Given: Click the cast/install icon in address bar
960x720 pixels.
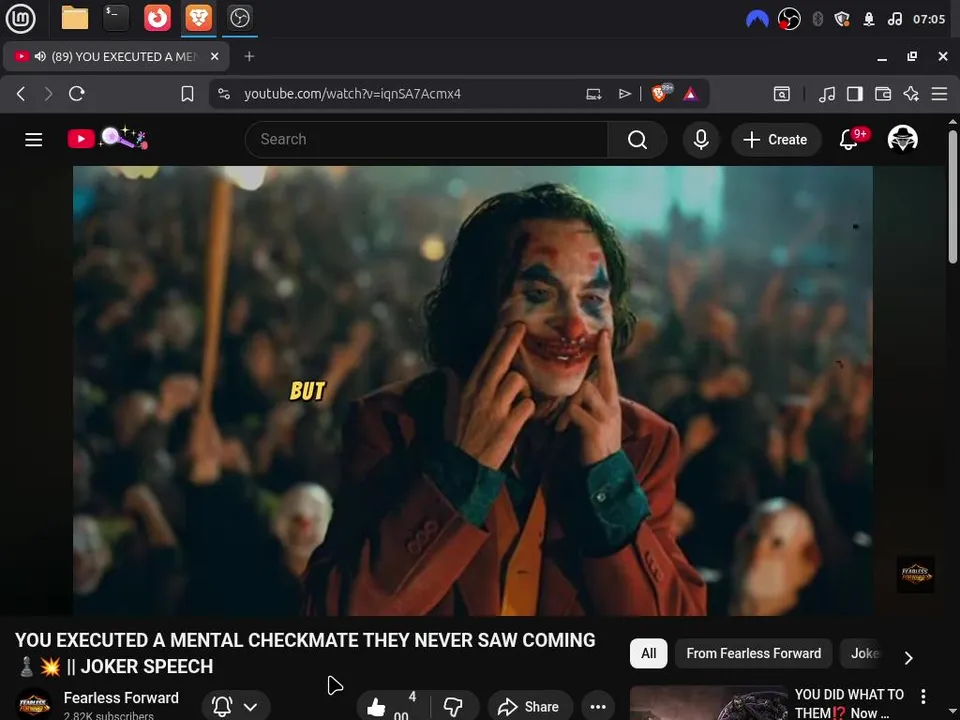Looking at the screenshot, I should pyautogui.click(x=593, y=94).
